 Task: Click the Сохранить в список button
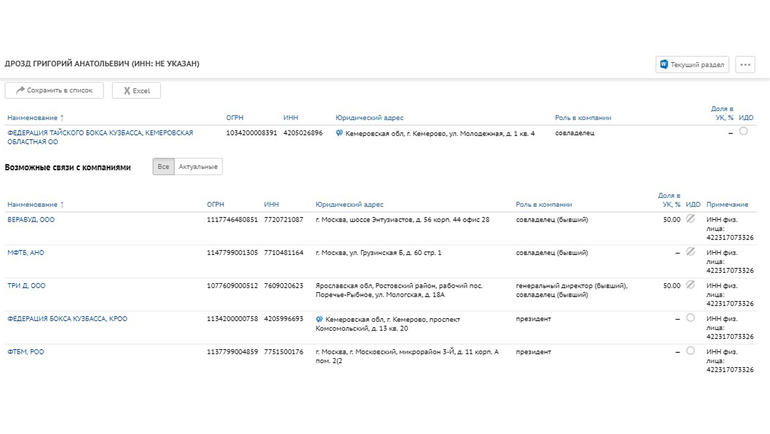click(54, 91)
